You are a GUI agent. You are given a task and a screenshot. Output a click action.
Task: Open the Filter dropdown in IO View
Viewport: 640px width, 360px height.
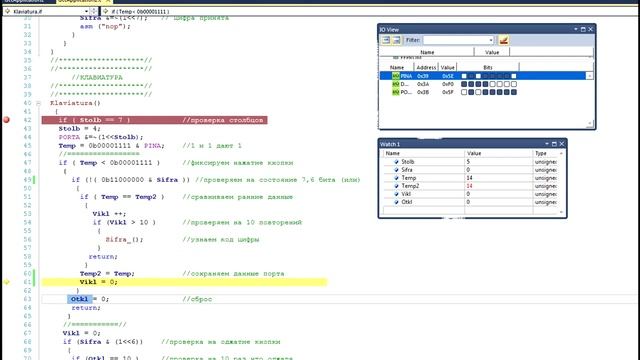[491, 40]
